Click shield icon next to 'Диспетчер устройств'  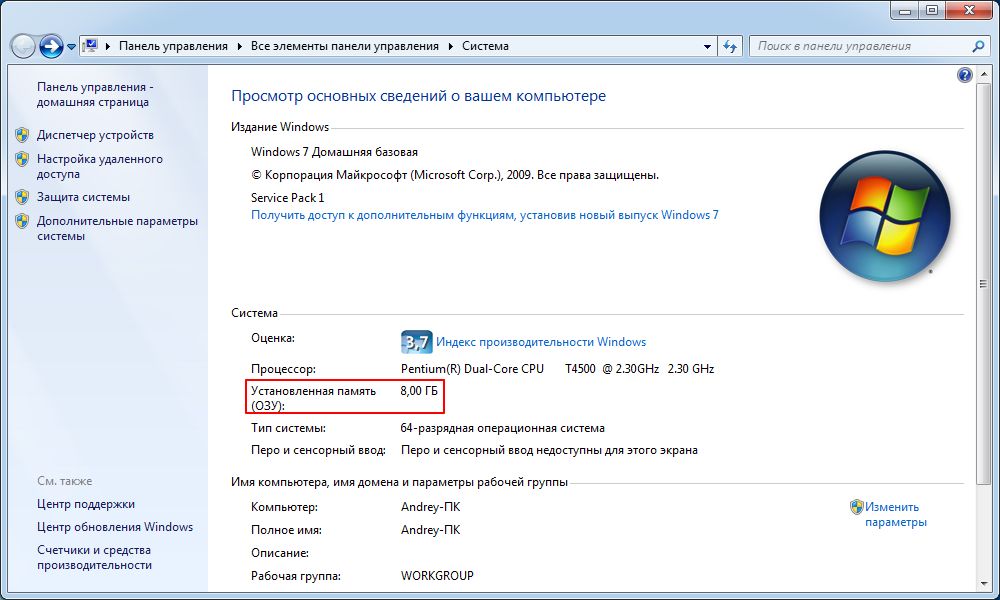click(22, 135)
